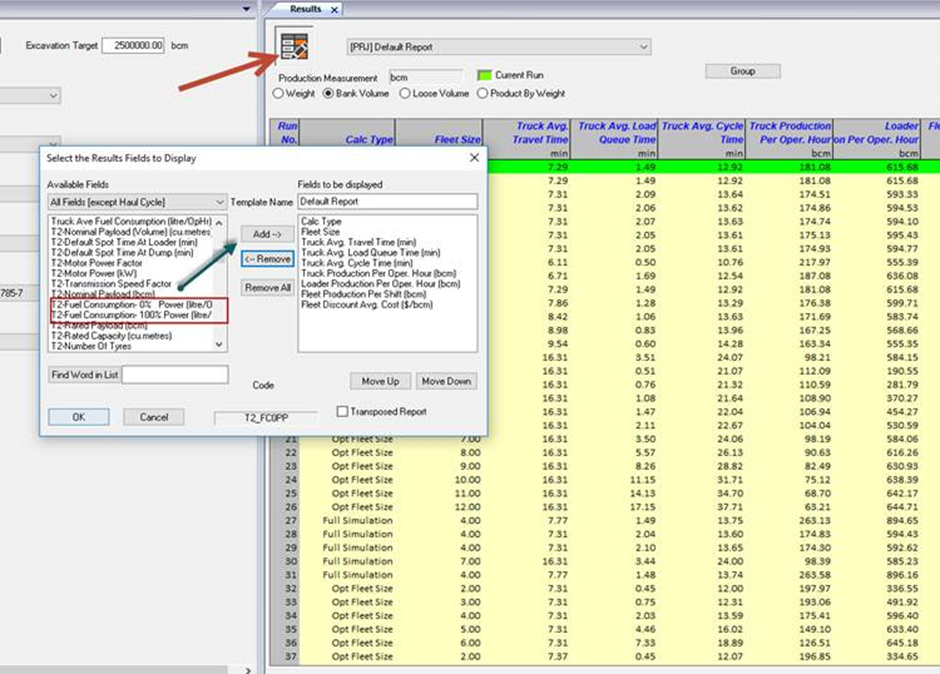Click the Excavation Target value field
940x674 pixels.
point(133,46)
